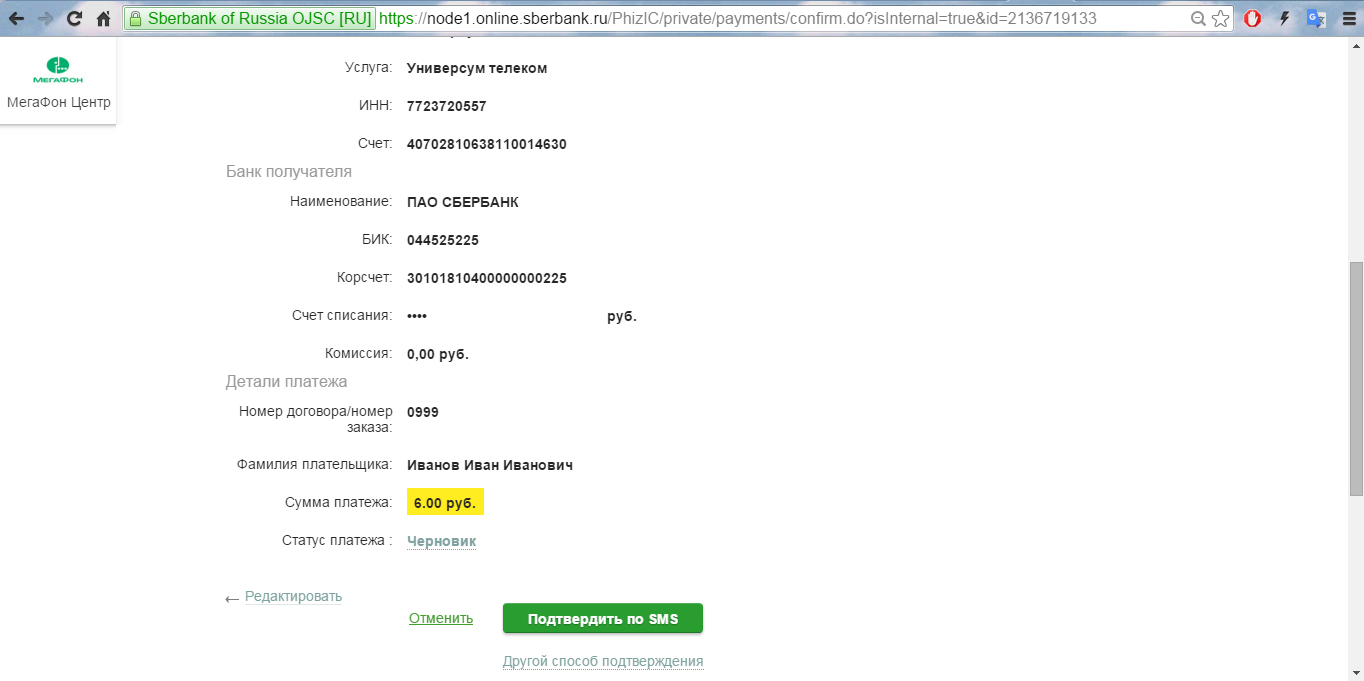Click the Фамилия плательщика label
The height and width of the screenshot is (681, 1364).
point(314,464)
